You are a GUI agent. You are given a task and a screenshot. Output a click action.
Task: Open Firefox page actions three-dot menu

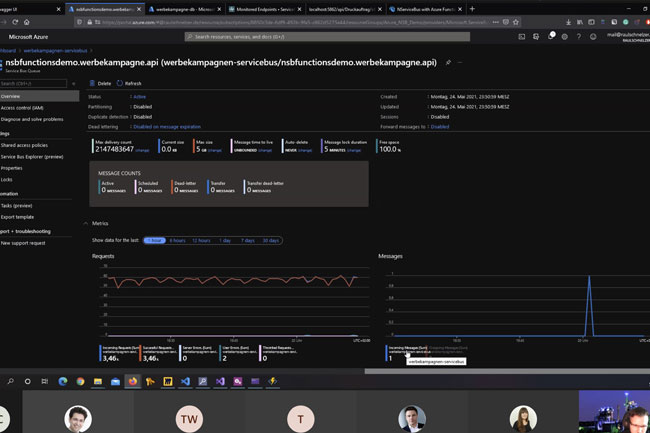(496, 22)
